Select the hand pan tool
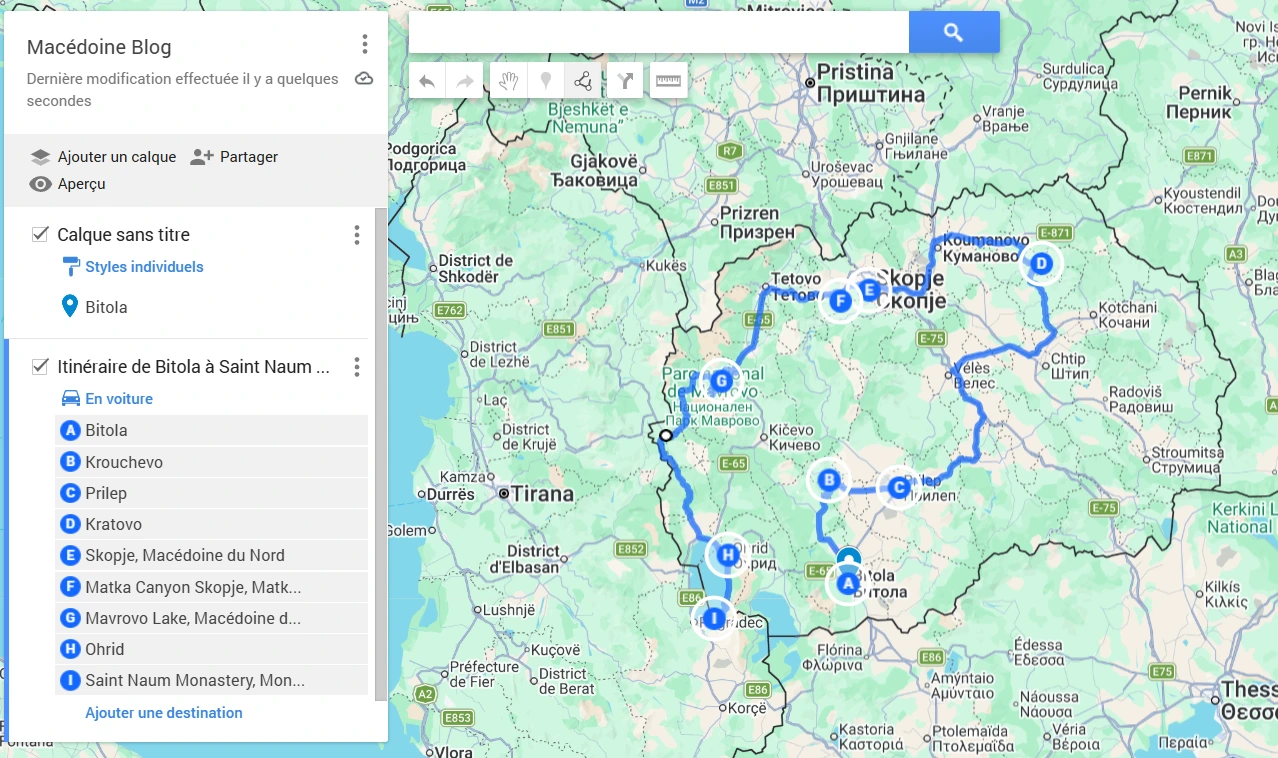Image resolution: width=1278 pixels, height=758 pixels. [x=508, y=81]
